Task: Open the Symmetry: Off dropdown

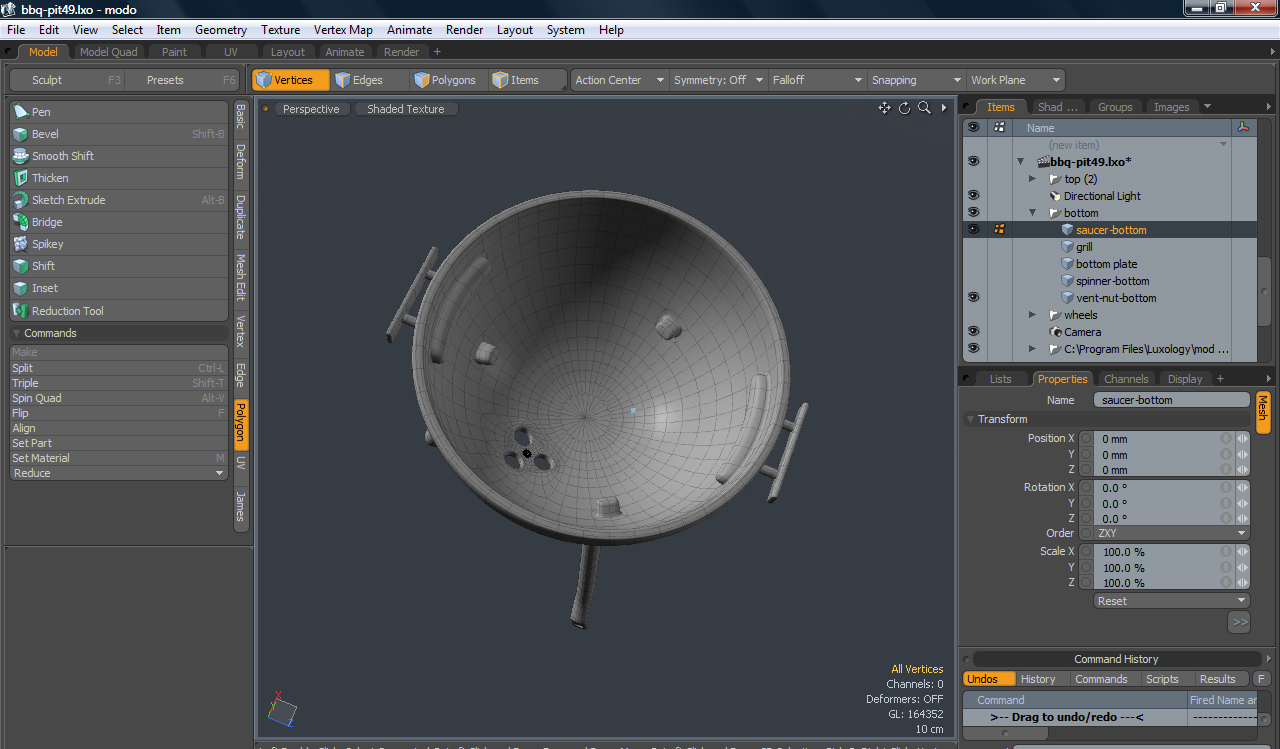Action: [718, 80]
